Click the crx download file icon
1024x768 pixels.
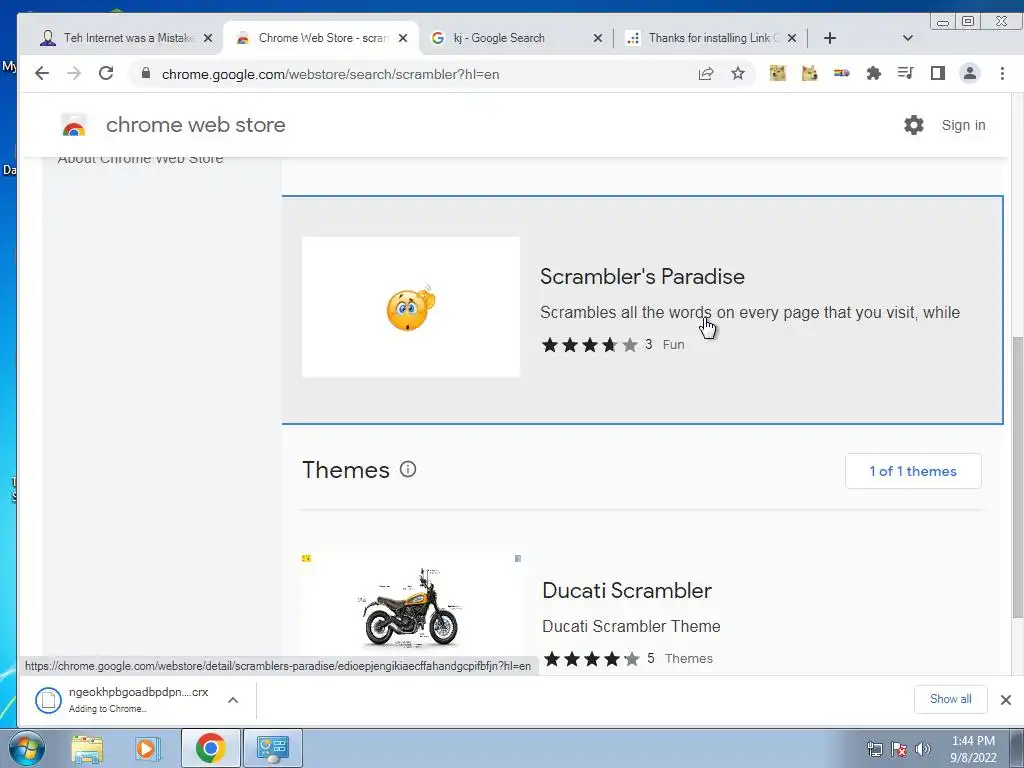[48, 700]
